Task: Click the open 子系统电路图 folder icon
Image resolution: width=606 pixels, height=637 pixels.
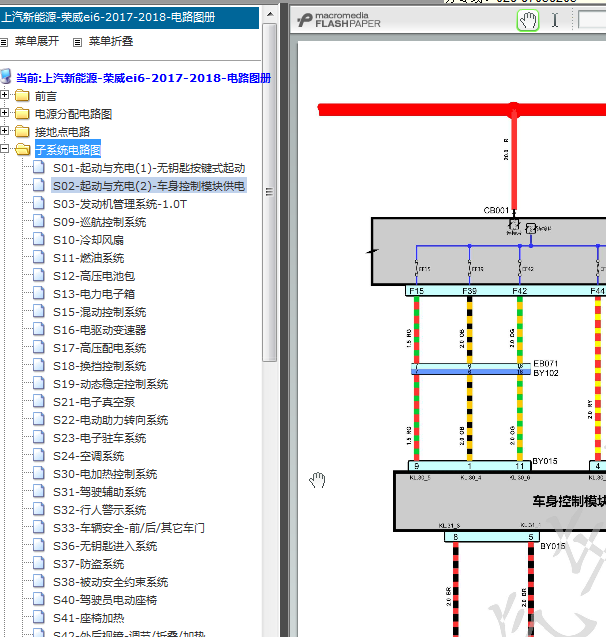Action: tap(23, 149)
